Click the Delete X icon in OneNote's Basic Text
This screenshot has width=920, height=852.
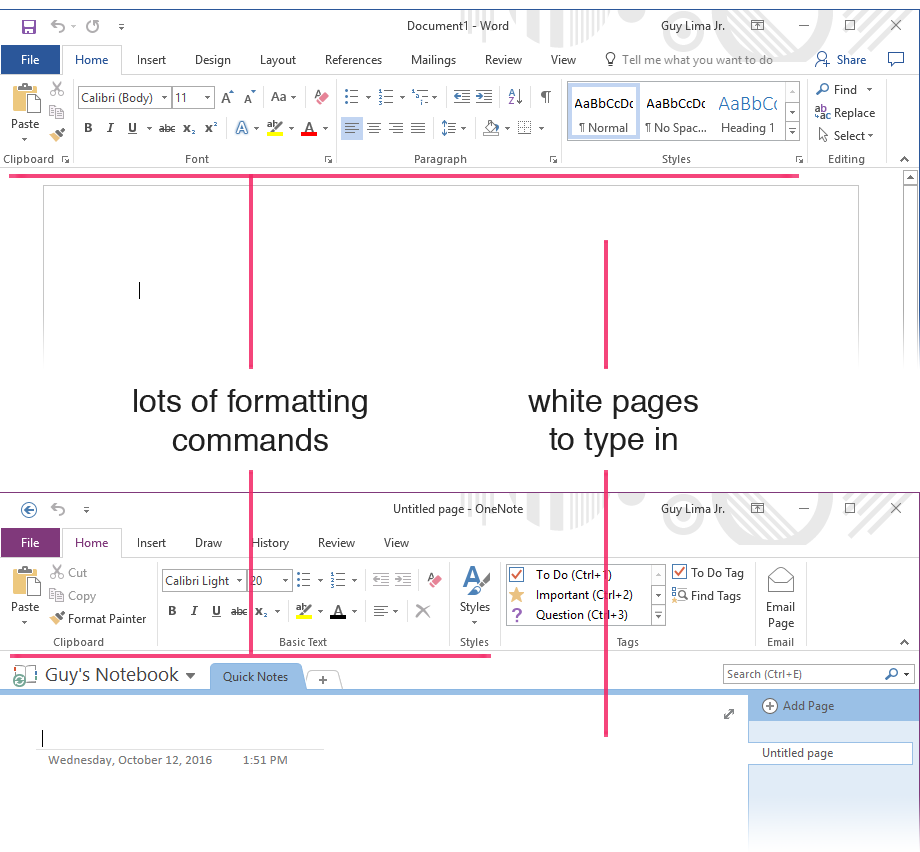pos(422,611)
